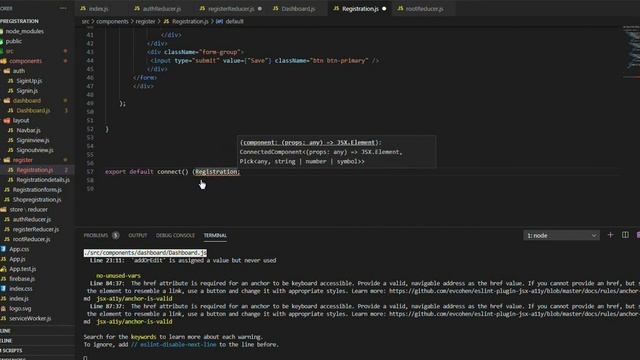640x360 pixels.
Task: Click the unsaved dot on Registration.js tab
Action: pyautogui.click(x=384, y=9)
